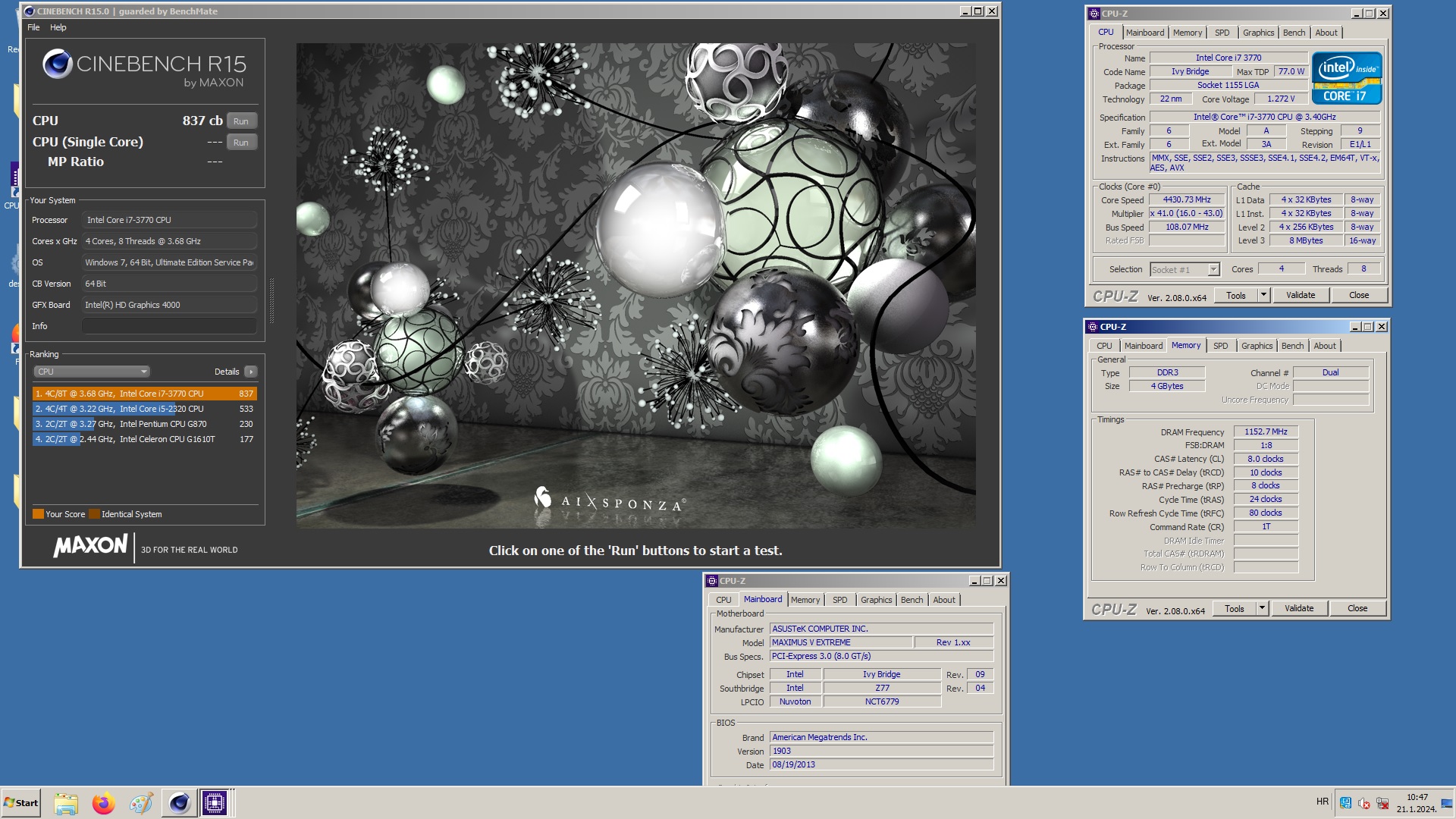Click Core Speed value 4430.73 MHz
The height and width of the screenshot is (819, 1456).
point(1187,200)
